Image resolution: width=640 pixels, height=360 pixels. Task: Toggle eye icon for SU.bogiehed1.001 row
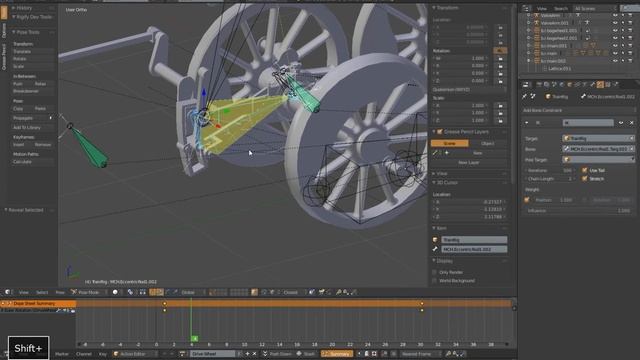[615, 31]
